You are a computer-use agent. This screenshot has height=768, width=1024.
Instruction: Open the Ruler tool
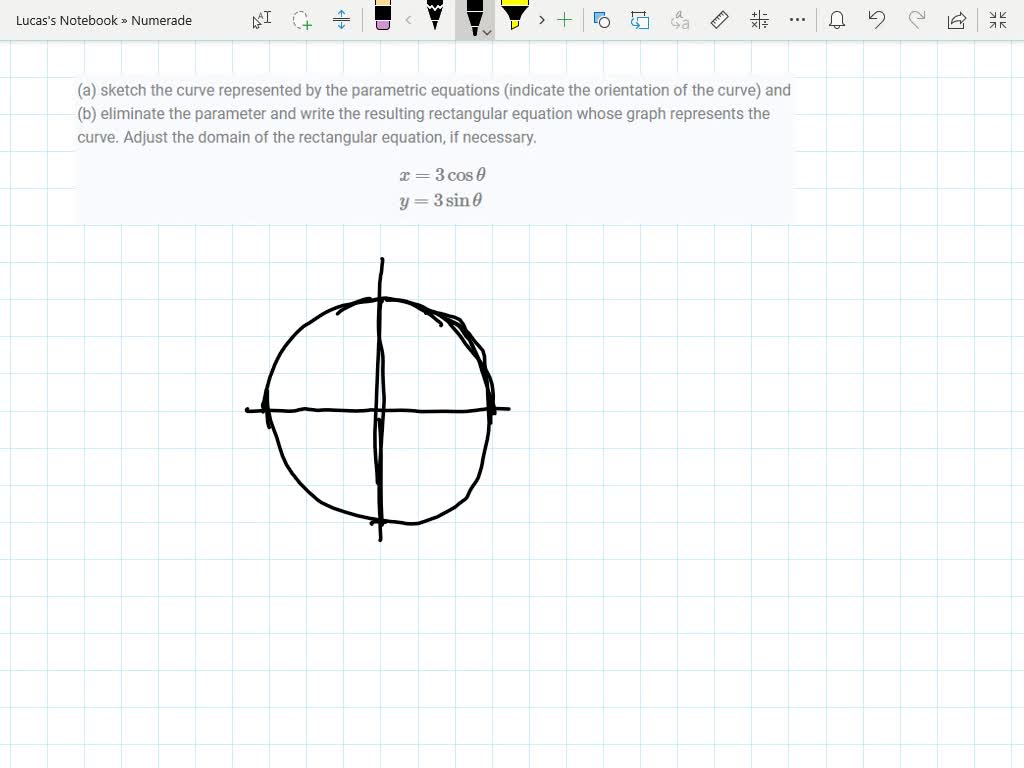720,20
